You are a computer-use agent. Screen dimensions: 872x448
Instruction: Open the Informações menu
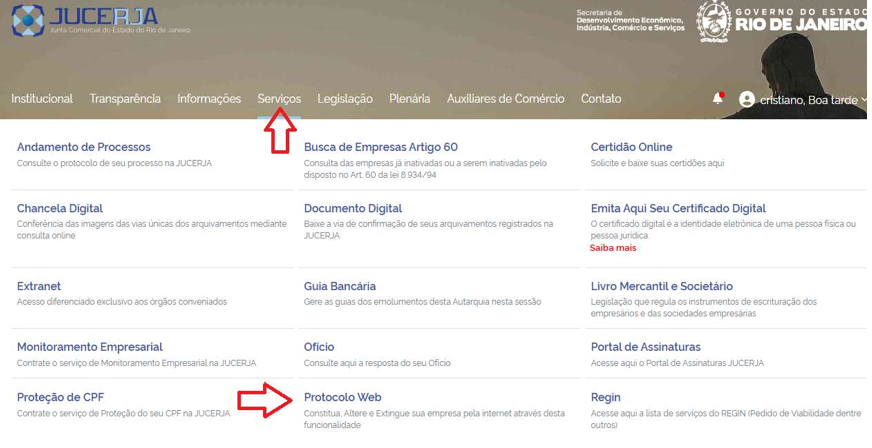pos(209,99)
